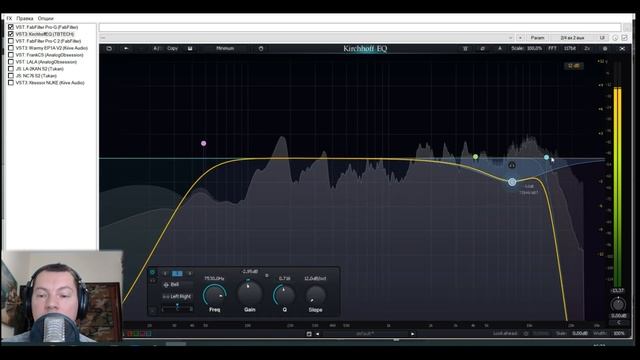Click the A auto-gain button in toolbar
The width and height of the screenshot is (640, 360).
500,48
